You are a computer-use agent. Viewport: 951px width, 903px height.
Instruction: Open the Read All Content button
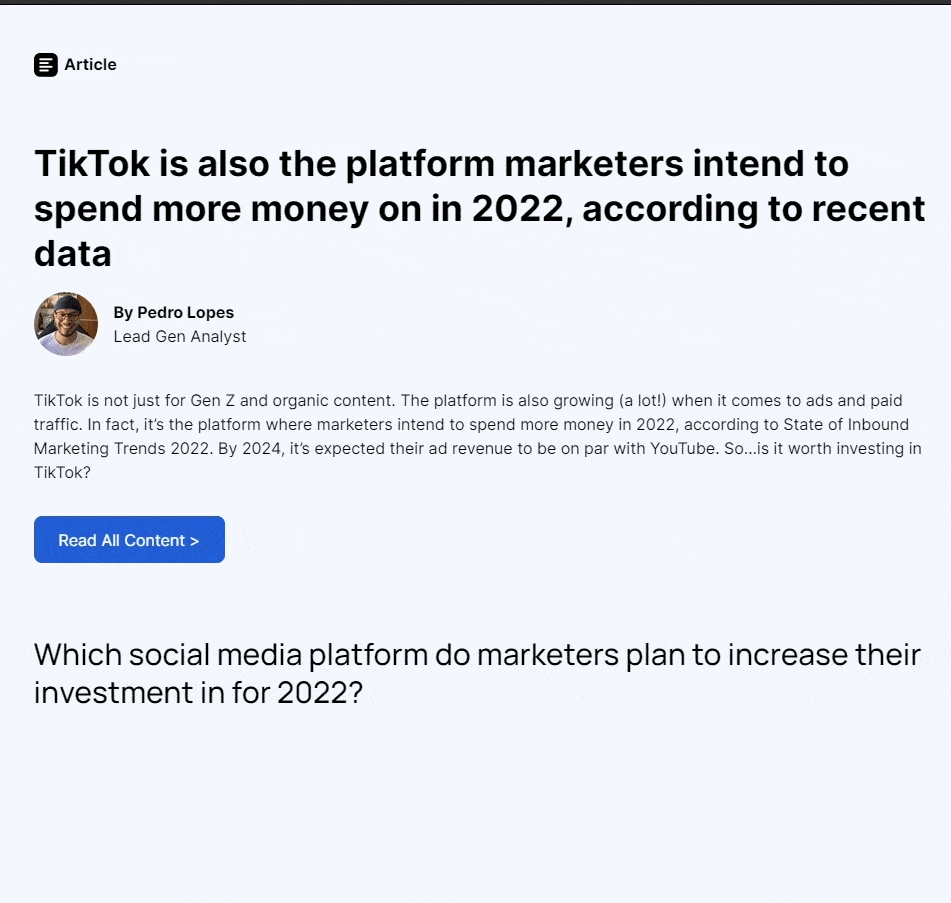pos(129,539)
